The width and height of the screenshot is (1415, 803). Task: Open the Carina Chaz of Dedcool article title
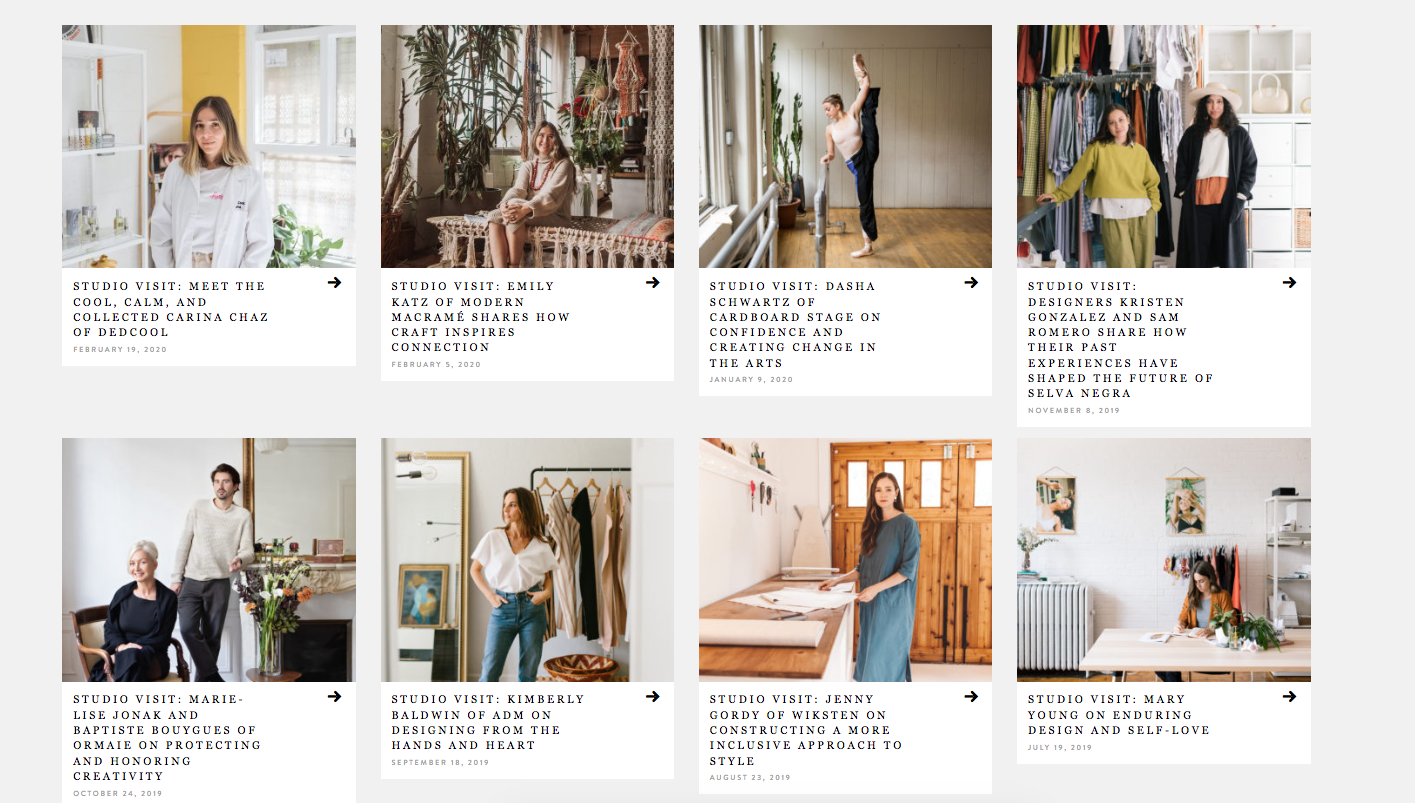pos(170,309)
